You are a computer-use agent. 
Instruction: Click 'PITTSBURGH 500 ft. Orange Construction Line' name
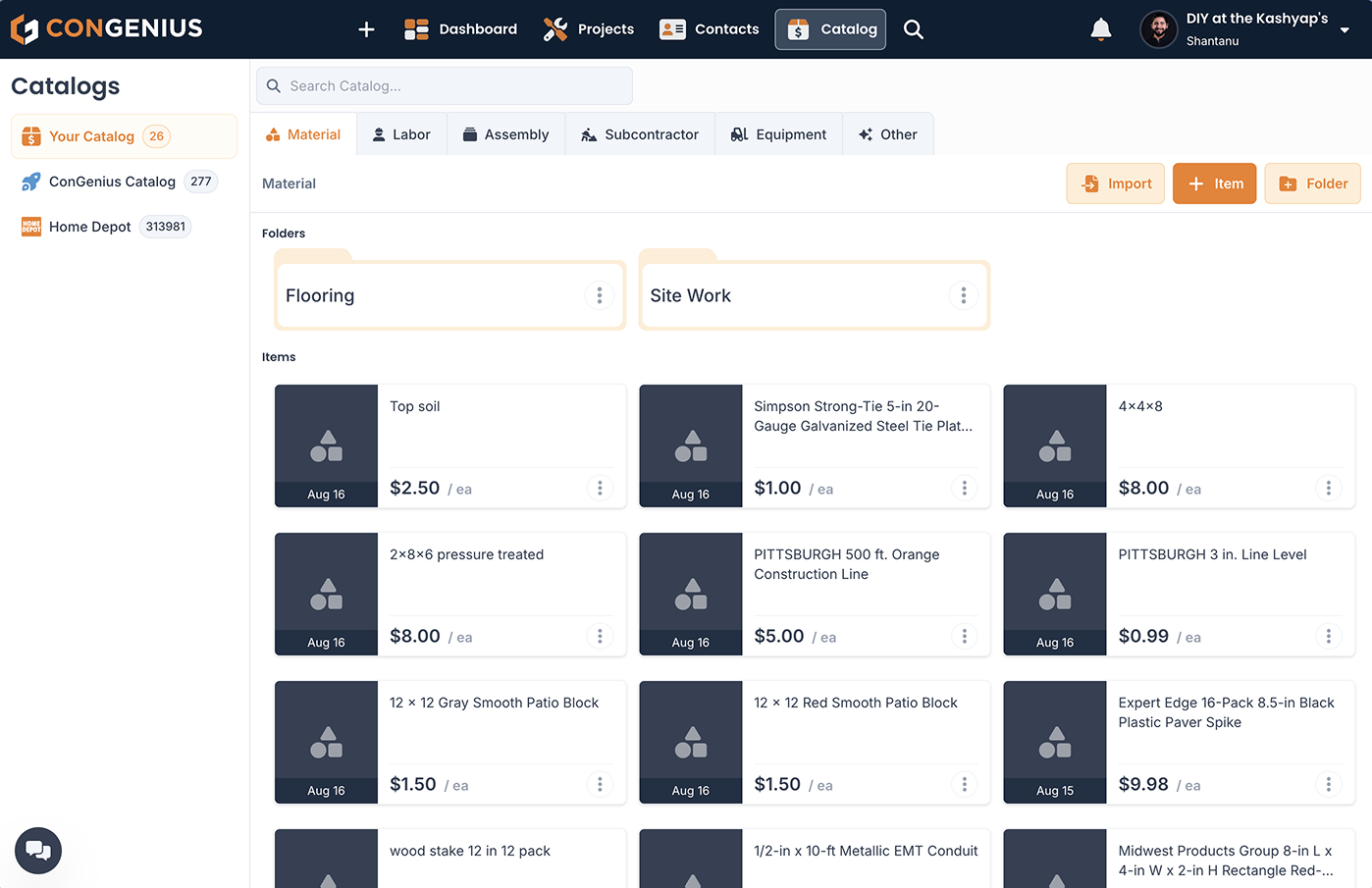click(847, 564)
